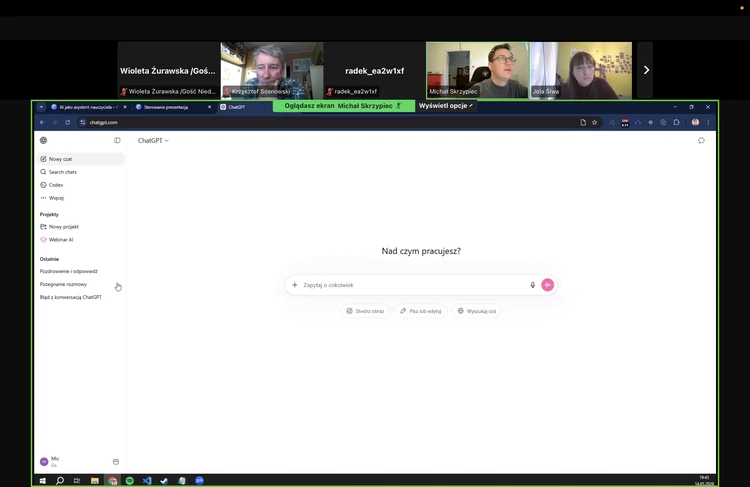Close the Sterowanie prezentacją tab
Screen dimensions: 750x487
[210, 107]
